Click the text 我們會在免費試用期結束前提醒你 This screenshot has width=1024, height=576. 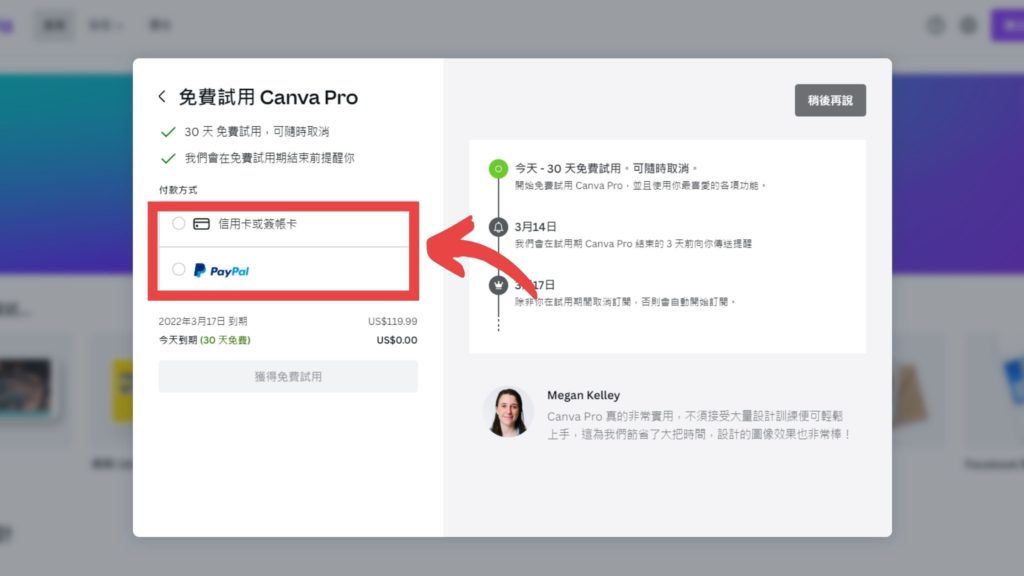(270, 158)
